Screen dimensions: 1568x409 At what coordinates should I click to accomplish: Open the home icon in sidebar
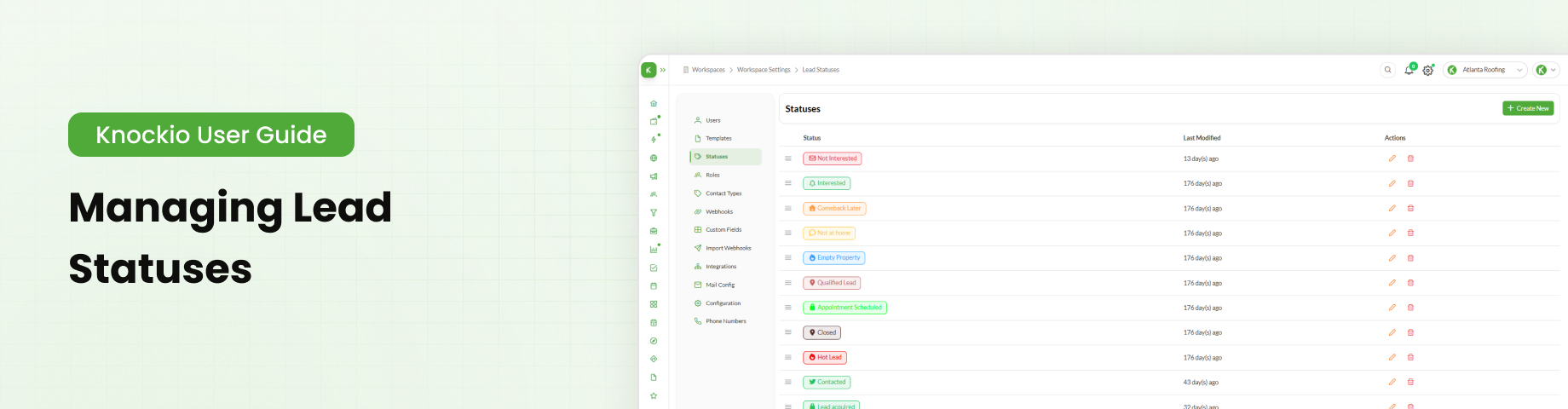tap(654, 103)
